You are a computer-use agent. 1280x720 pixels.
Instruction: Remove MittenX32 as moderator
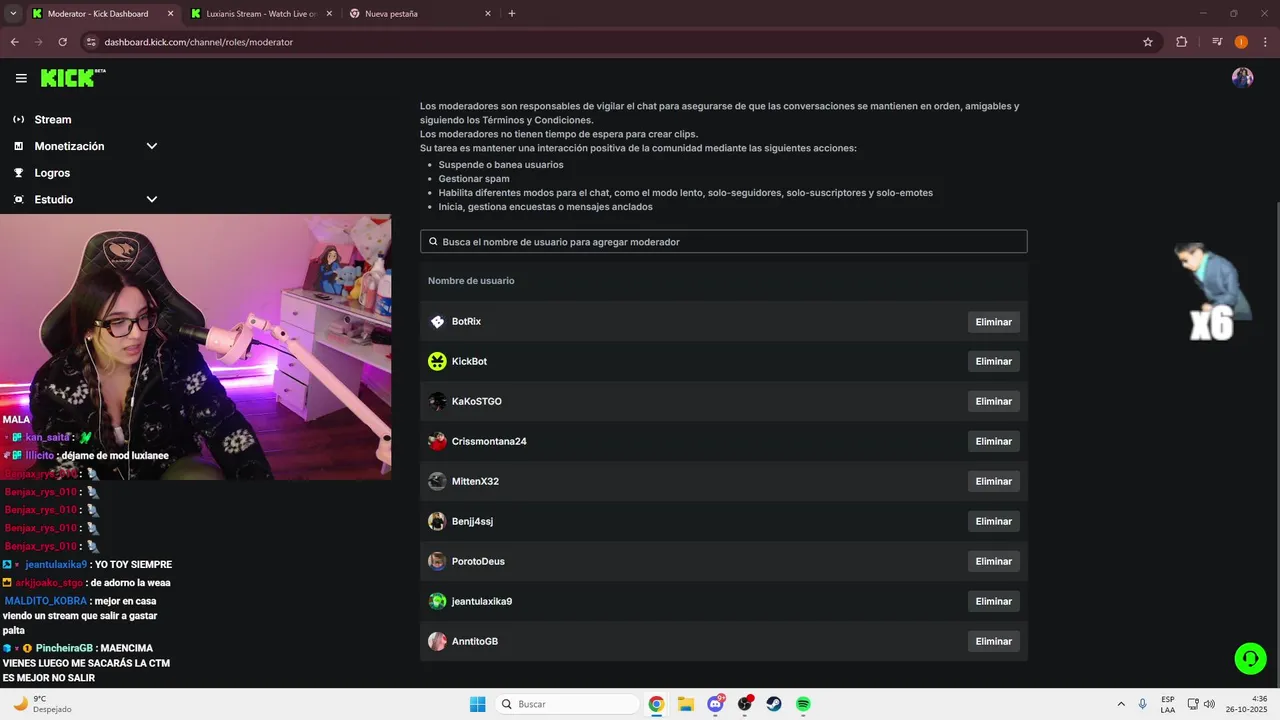[993, 481]
